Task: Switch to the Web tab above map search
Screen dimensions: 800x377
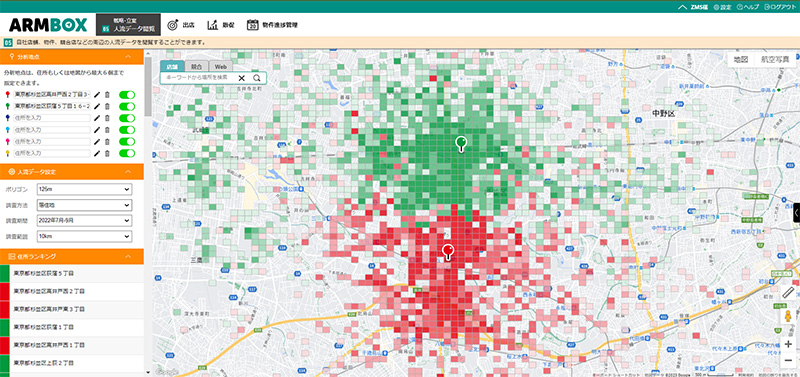Action: (220, 66)
